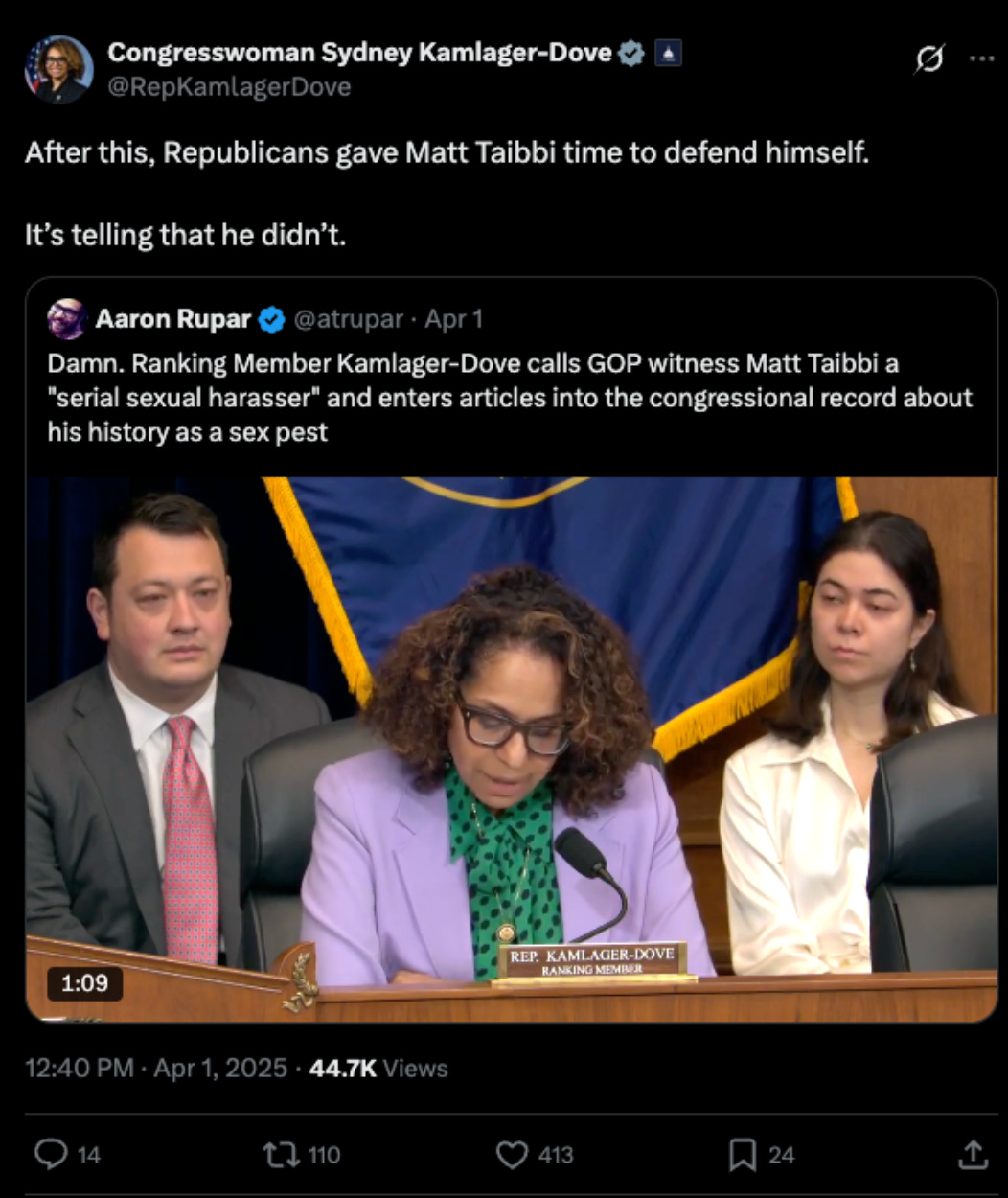Click the Congresswoman Sydney Kamlager-Dove display name

pyautogui.click(x=359, y=53)
